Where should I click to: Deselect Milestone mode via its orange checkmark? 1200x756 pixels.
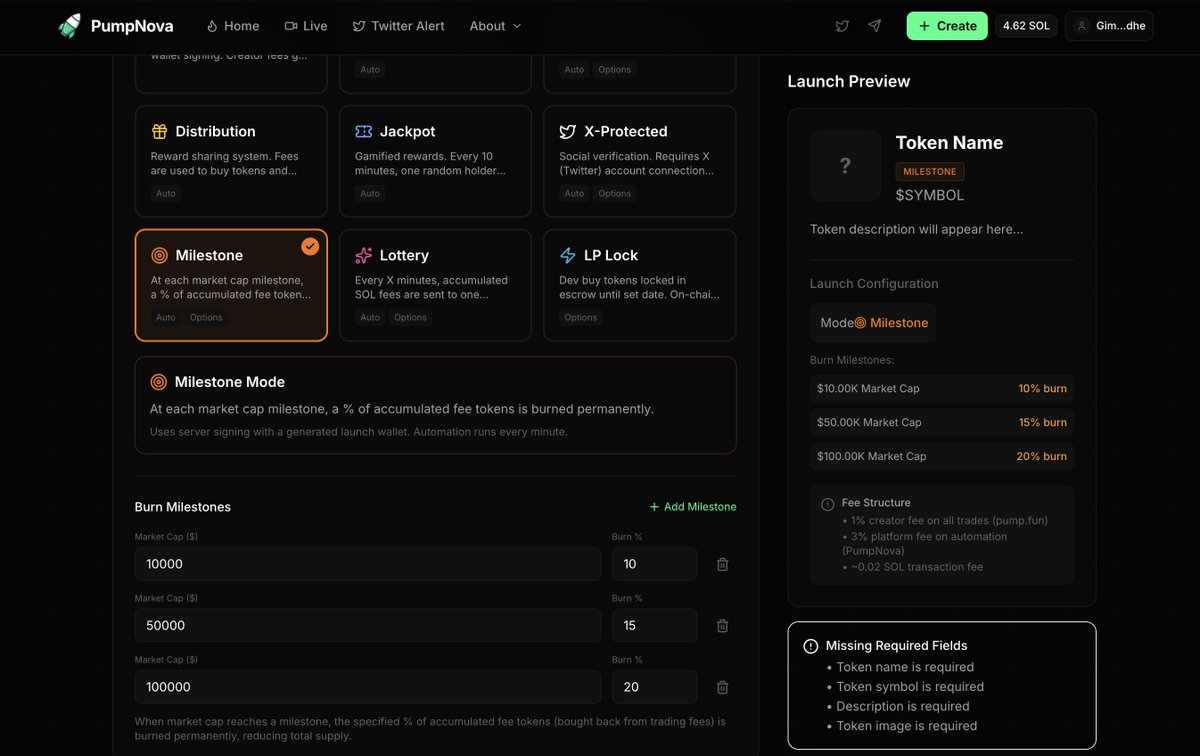pos(310,246)
